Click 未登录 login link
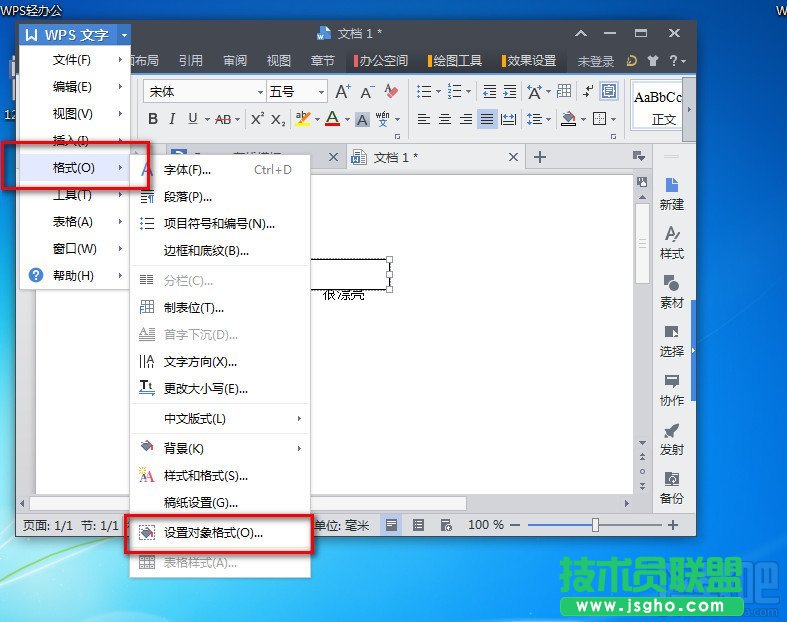This screenshot has width=787, height=622. pyautogui.click(x=595, y=61)
